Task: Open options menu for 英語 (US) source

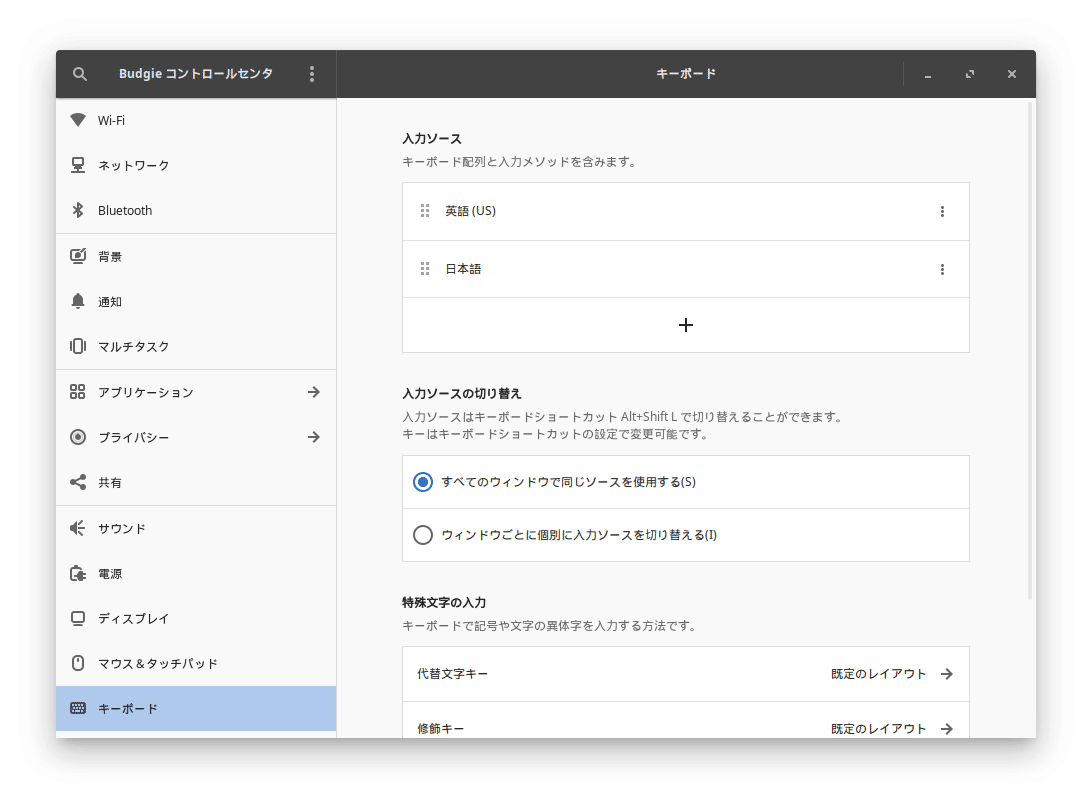Action: [x=942, y=212]
